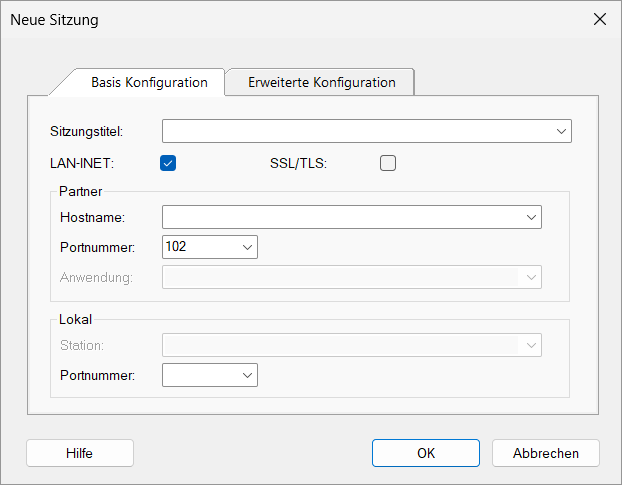Screen dimensions: 622x485
Task: Click the Partner Portnummer field showing 102
Action: click(198, 246)
